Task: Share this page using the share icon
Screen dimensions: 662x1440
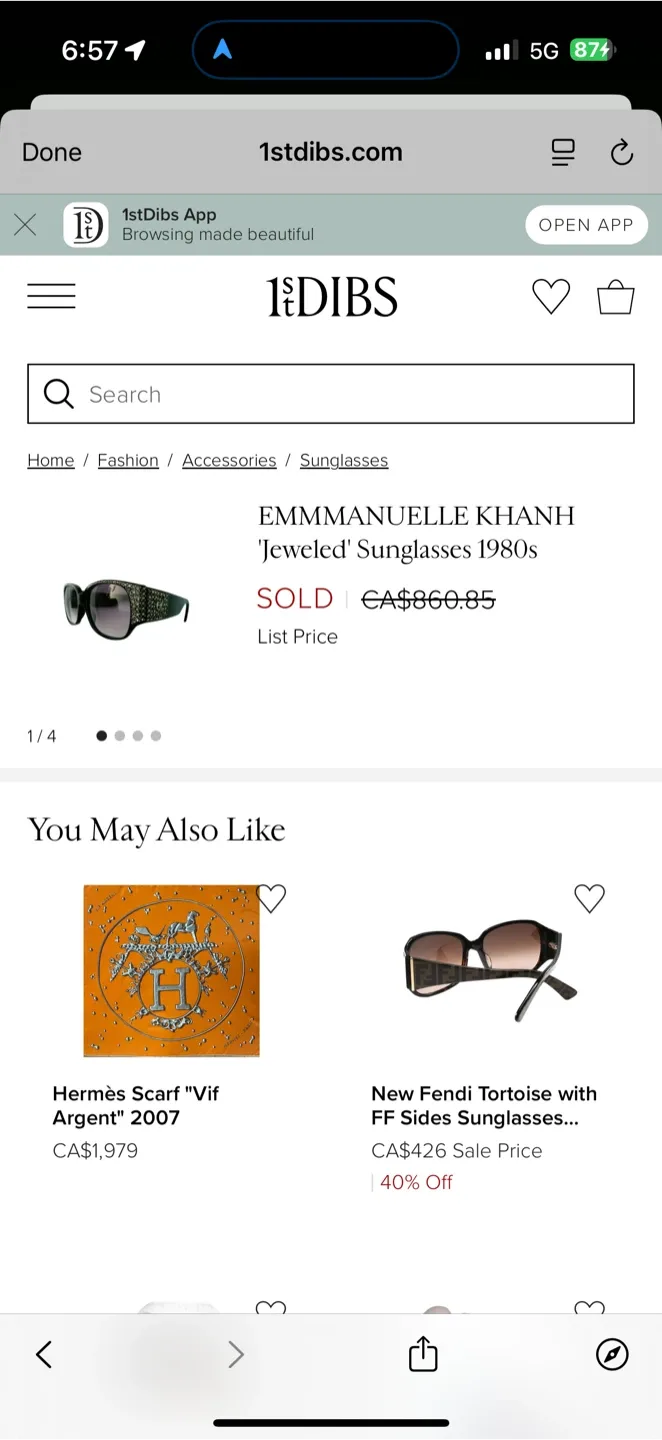Action: click(422, 1354)
